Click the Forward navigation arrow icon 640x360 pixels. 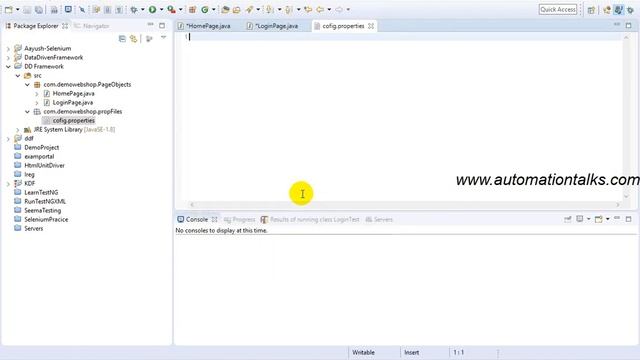339,9
